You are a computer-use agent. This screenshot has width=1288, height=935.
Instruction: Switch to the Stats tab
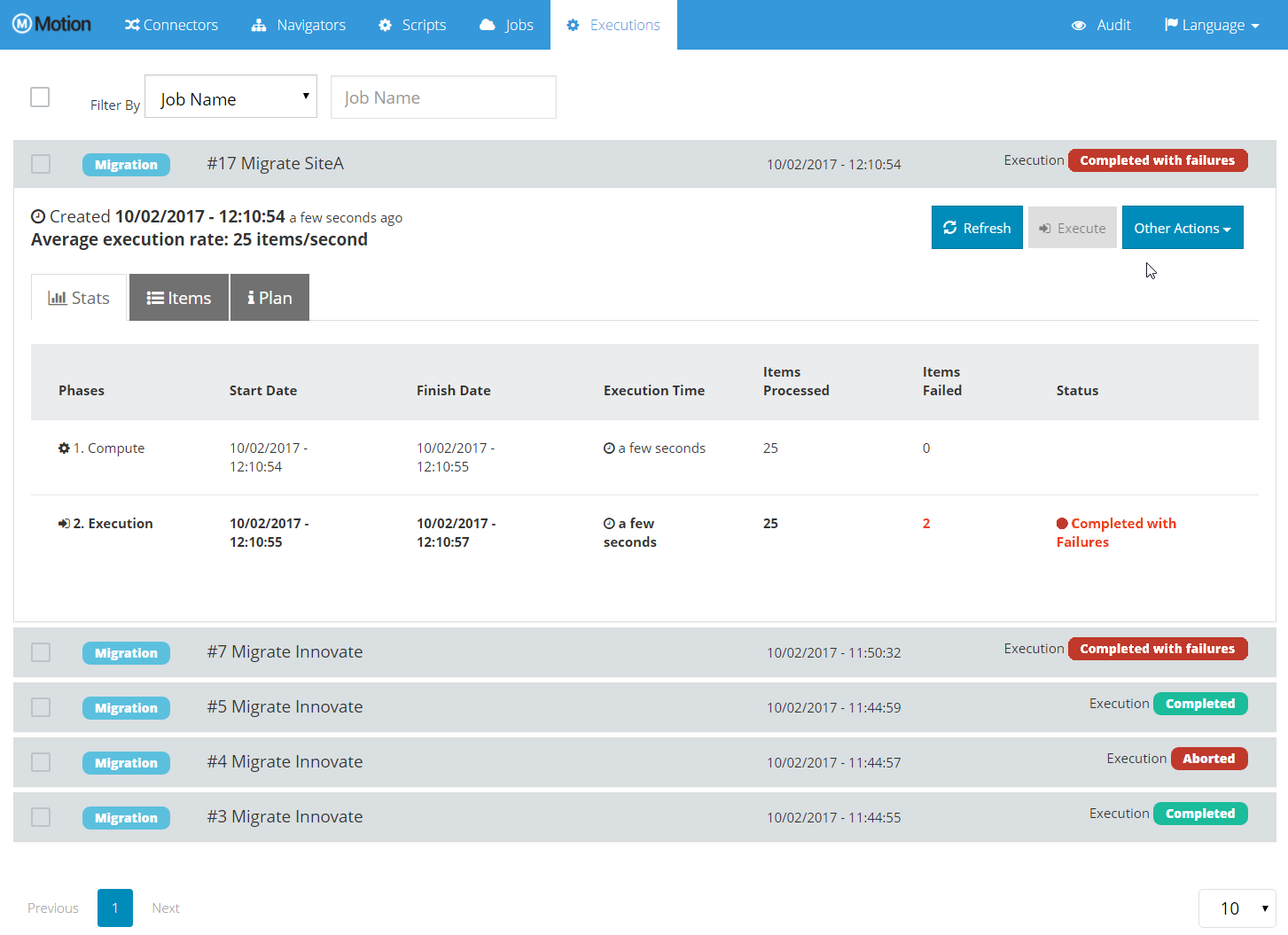[x=79, y=298]
